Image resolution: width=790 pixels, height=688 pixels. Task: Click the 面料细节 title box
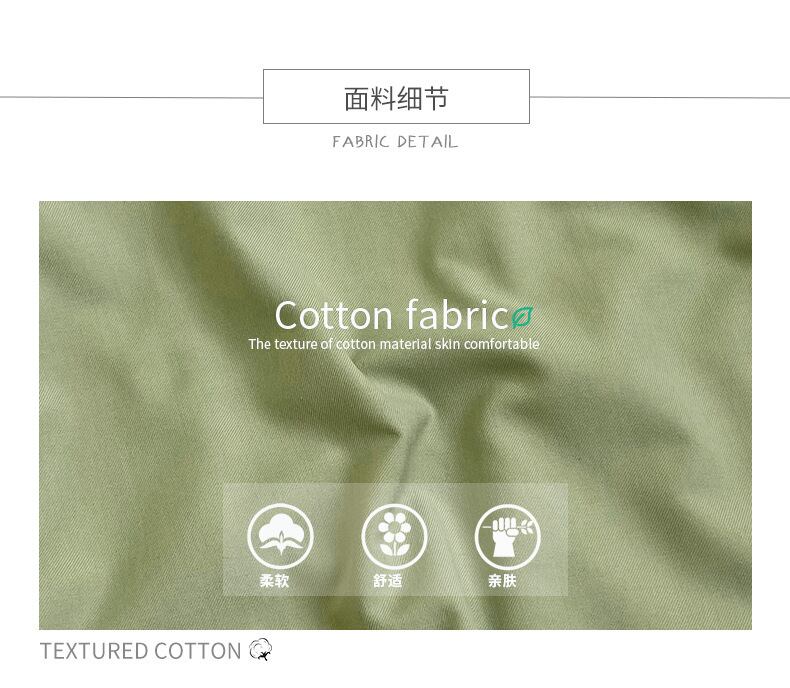(x=396, y=96)
